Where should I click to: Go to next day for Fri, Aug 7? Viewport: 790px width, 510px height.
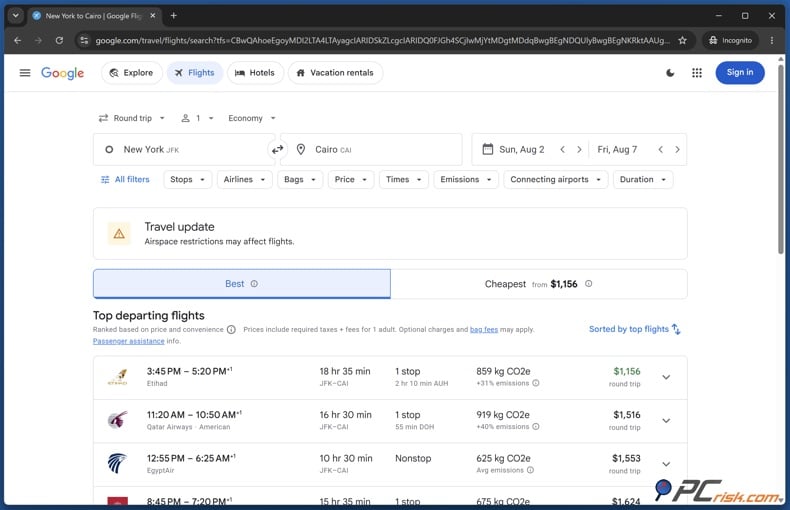[x=678, y=150]
